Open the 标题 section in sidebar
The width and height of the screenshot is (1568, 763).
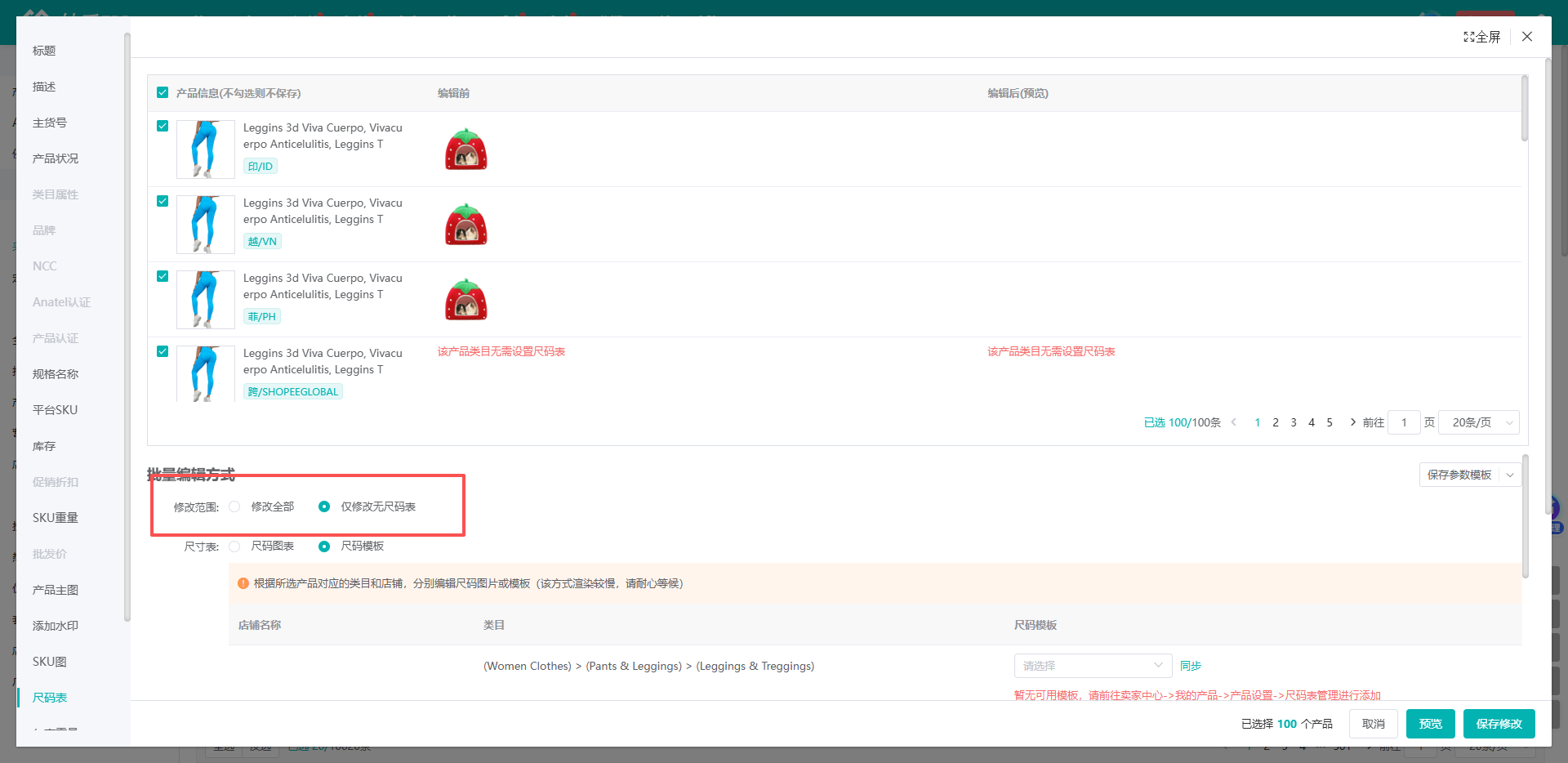[x=44, y=51]
